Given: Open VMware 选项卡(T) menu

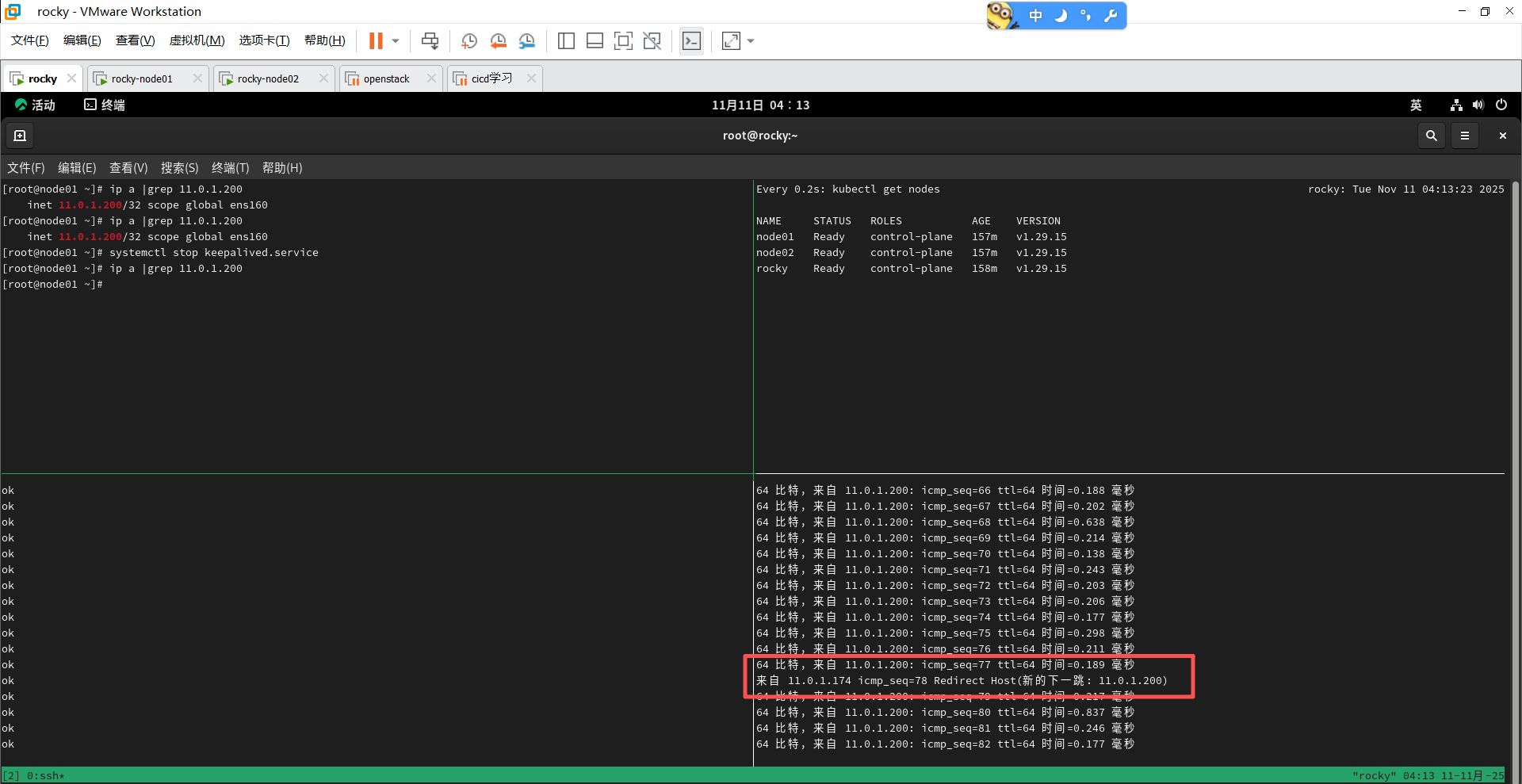Looking at the screenshot, I should pos(264,40).
